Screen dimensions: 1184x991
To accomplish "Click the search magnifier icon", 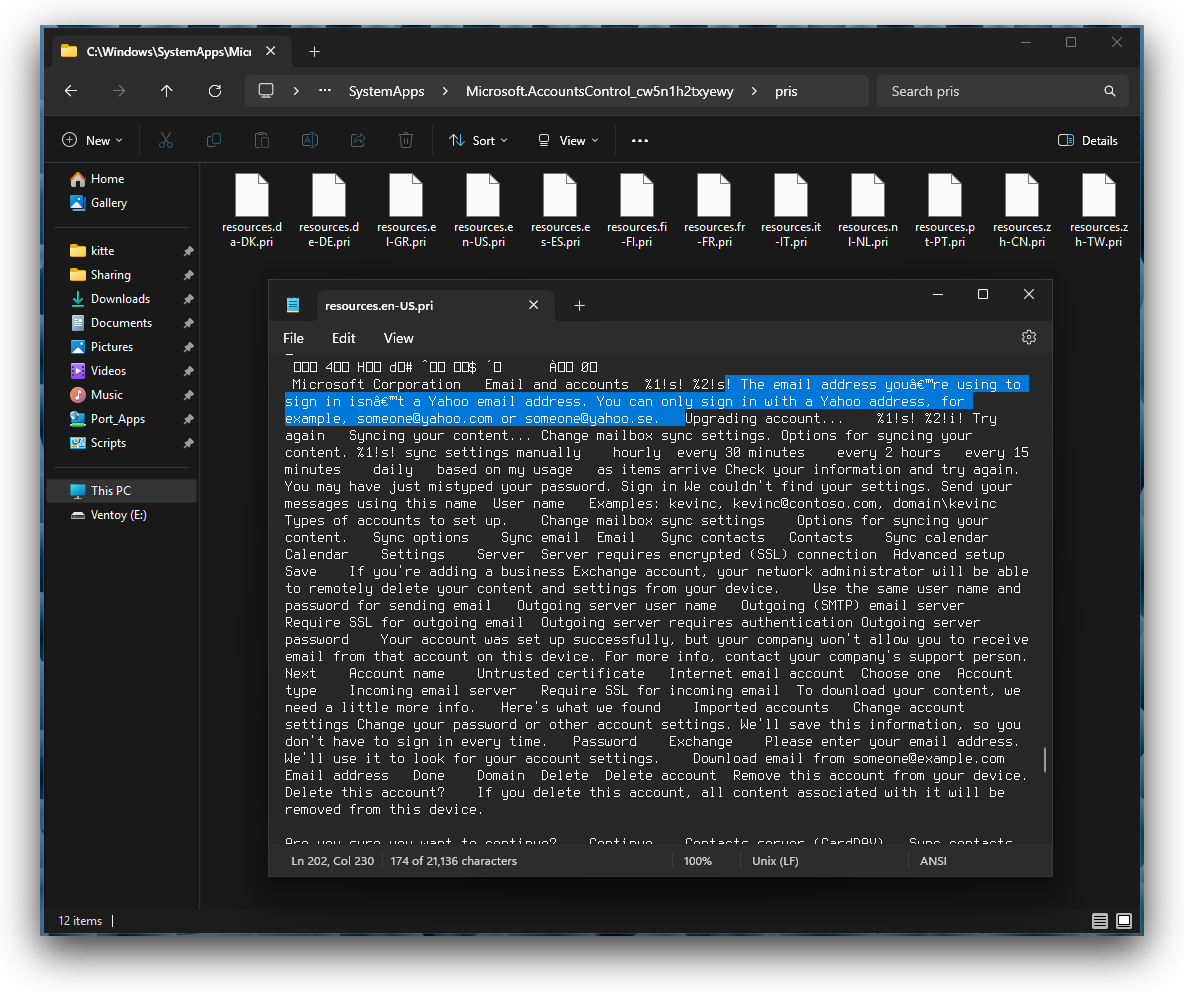I will (1109, 91).
